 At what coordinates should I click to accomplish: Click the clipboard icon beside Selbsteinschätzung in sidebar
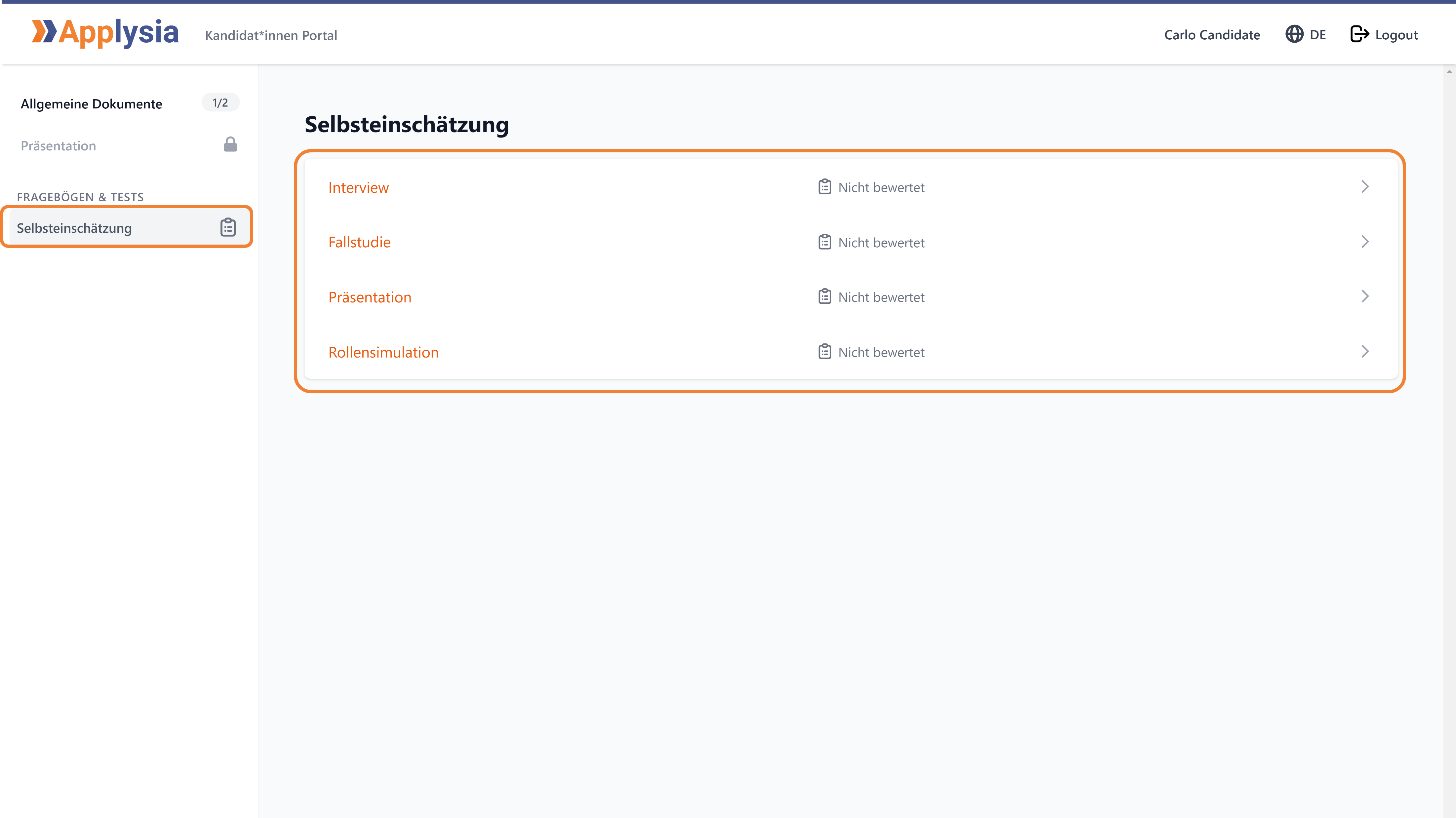click(x=228, y=227)
